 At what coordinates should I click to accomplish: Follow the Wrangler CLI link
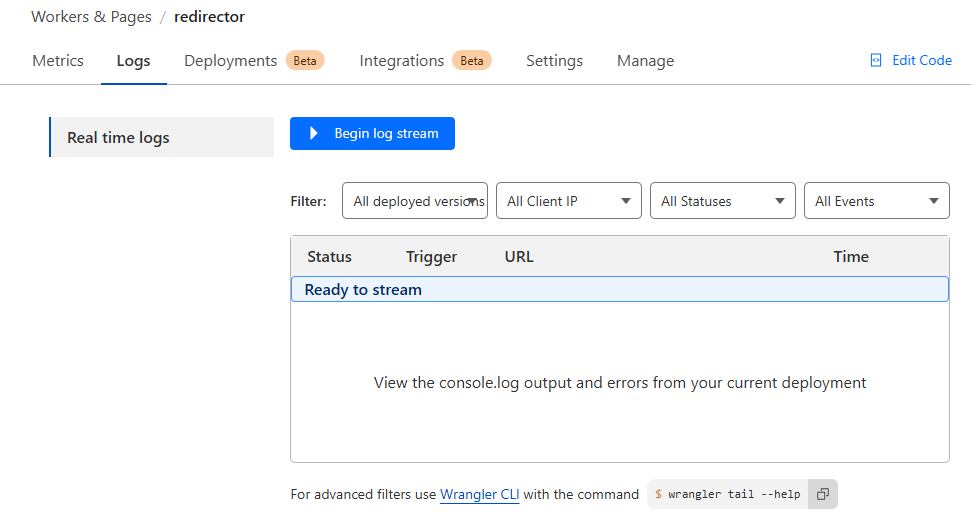tap(479, 494)
